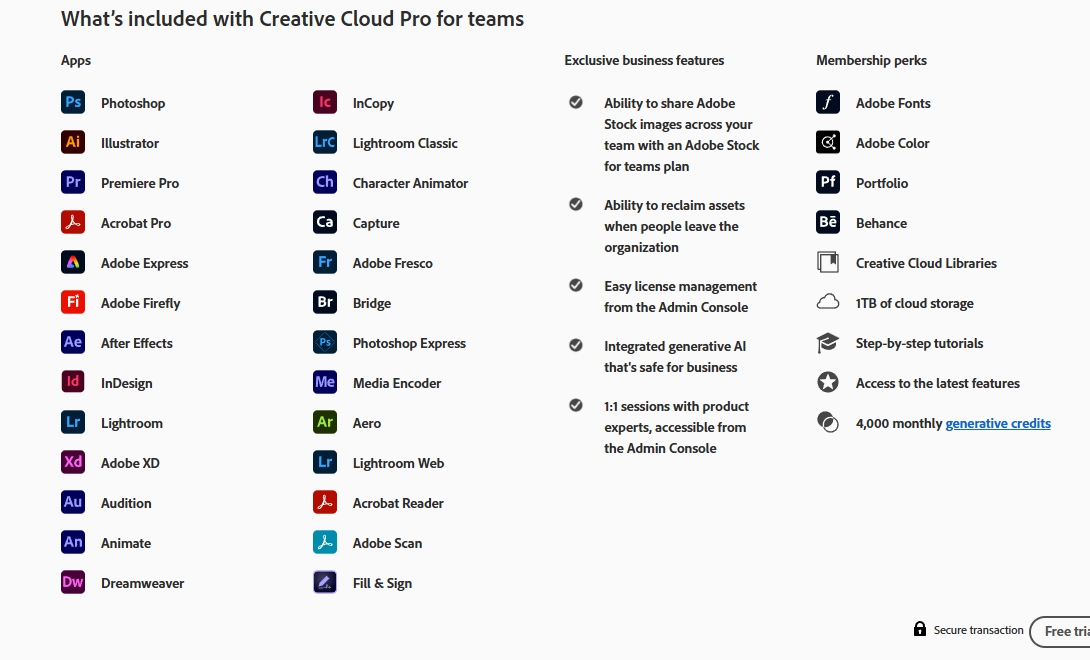1090x660 pixels.
Task: Click the Adobe XD icon
Action: pos(73,462)
